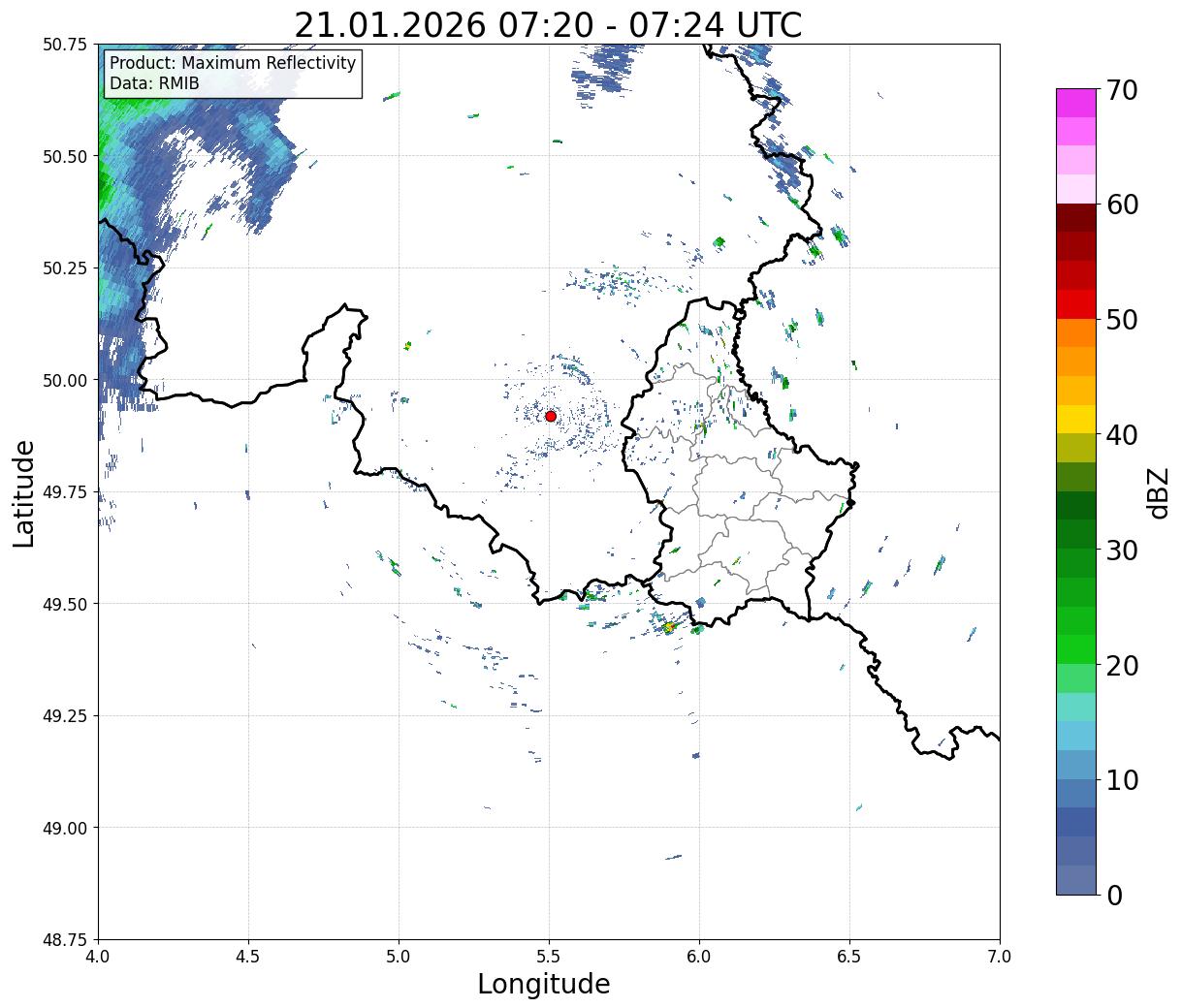Select the Product: Maximum Reflectivity legend box
The image size is (1182, 1008).
(233, 74)
